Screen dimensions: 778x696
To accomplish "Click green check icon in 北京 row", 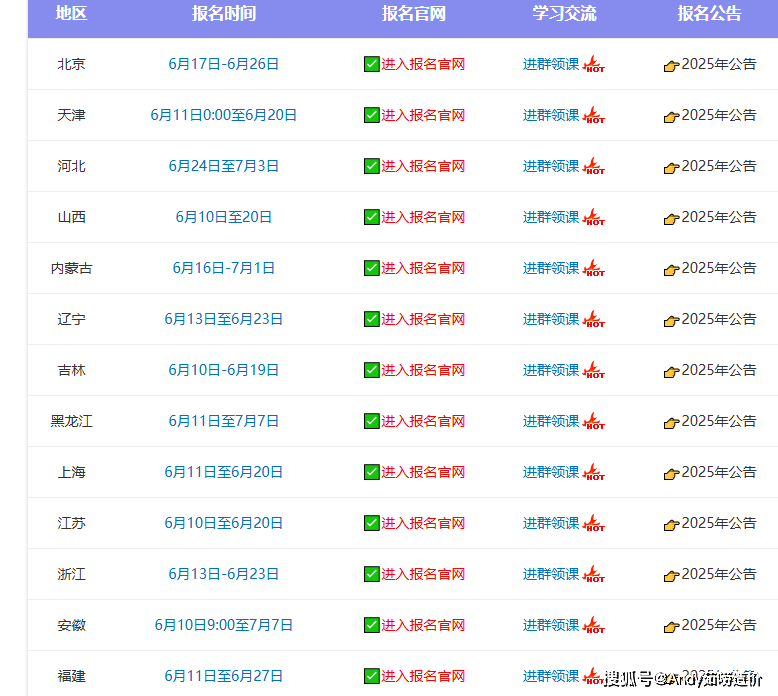I will (372, 64).
